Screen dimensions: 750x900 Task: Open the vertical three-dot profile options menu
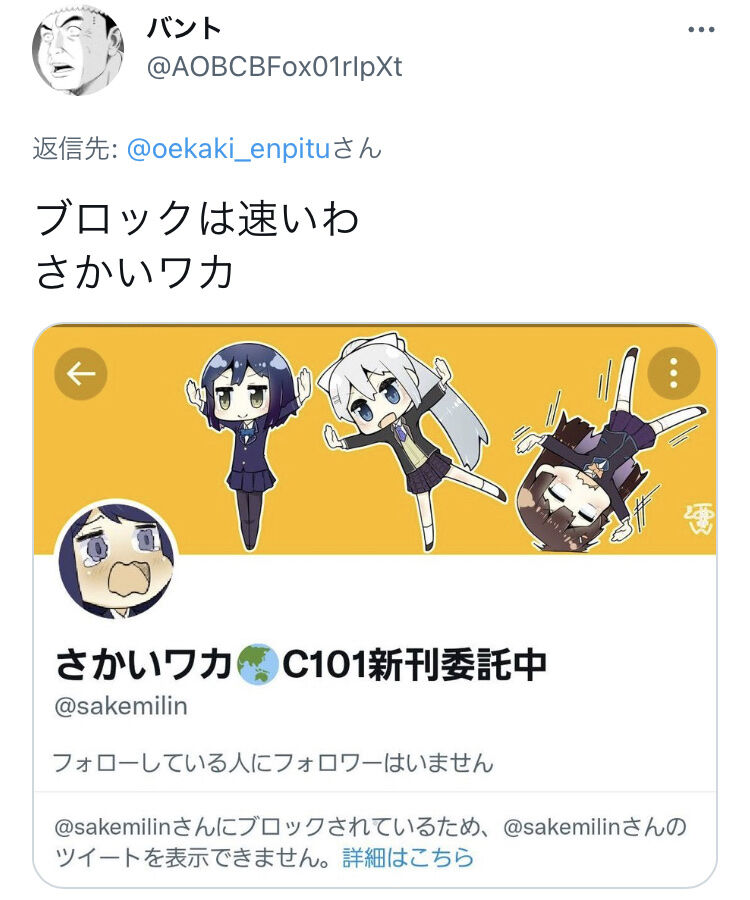674,373
